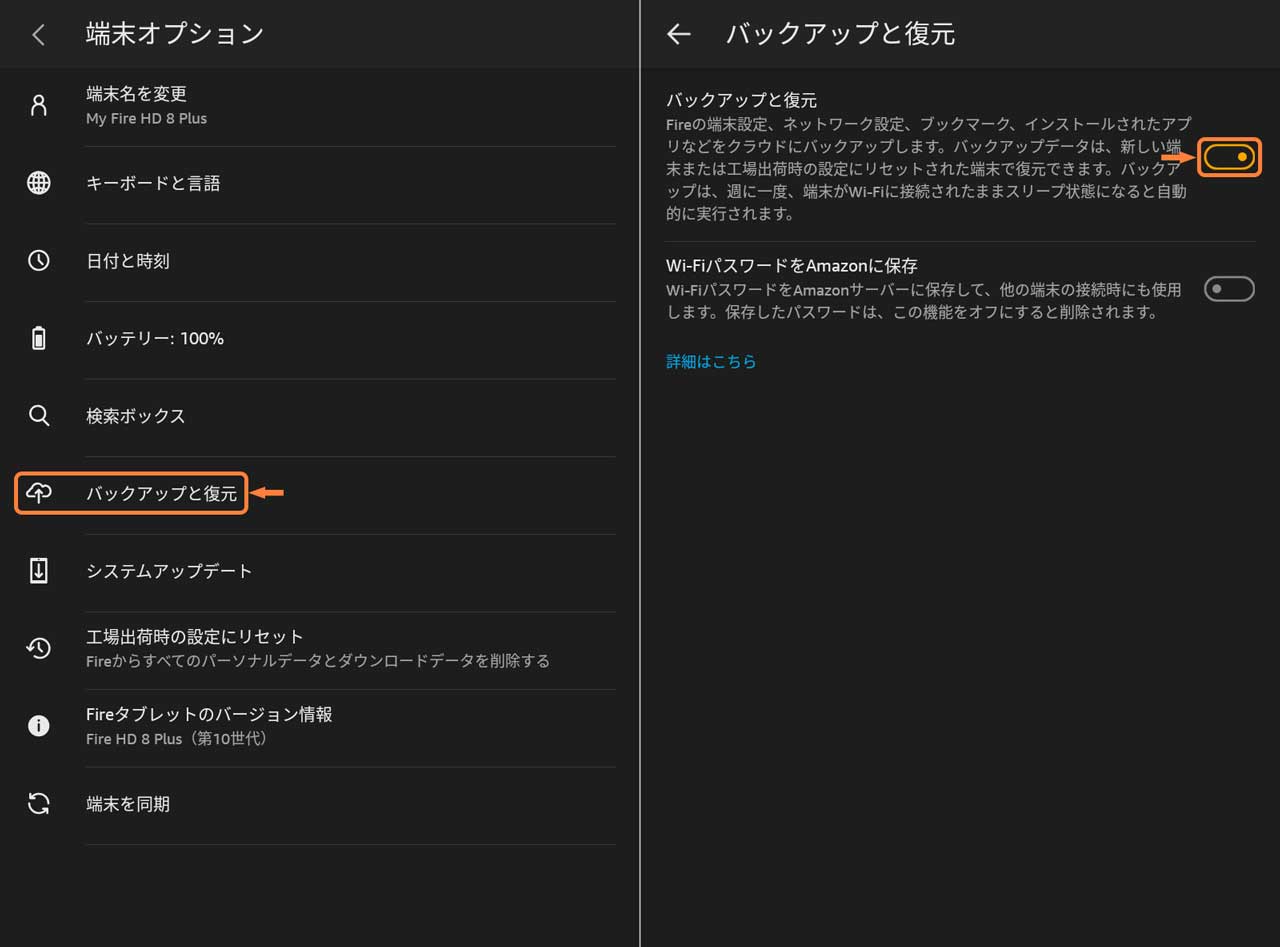Click the Wi-Fi password description text
The image size is (1280, 947).
coord(924,301)
